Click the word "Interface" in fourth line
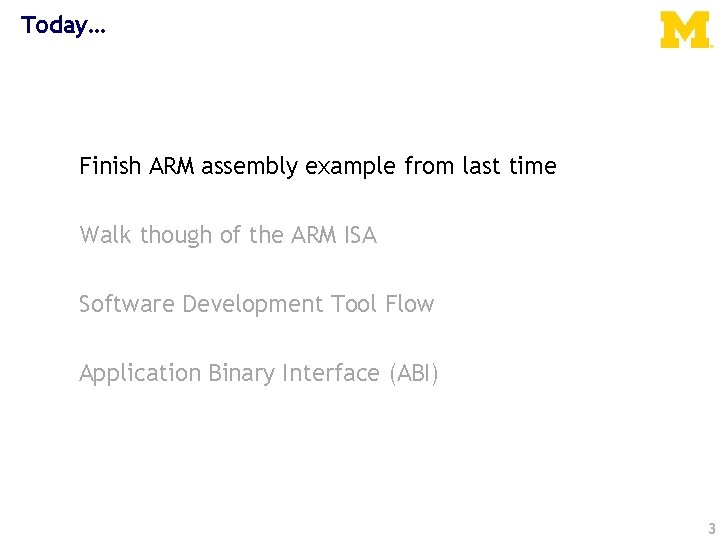 [x=330, y=373]
